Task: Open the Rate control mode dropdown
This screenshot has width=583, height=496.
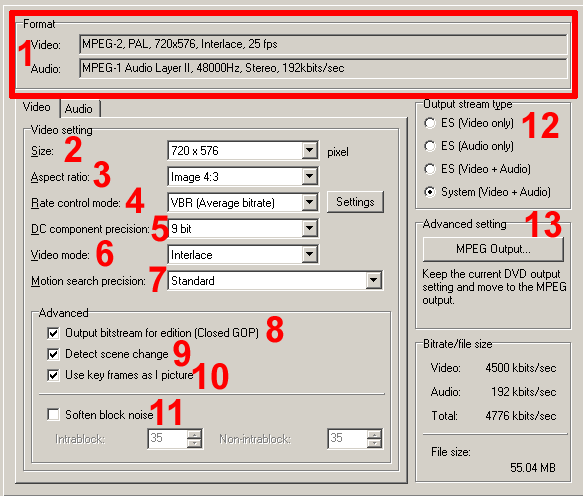Action: 243,203
